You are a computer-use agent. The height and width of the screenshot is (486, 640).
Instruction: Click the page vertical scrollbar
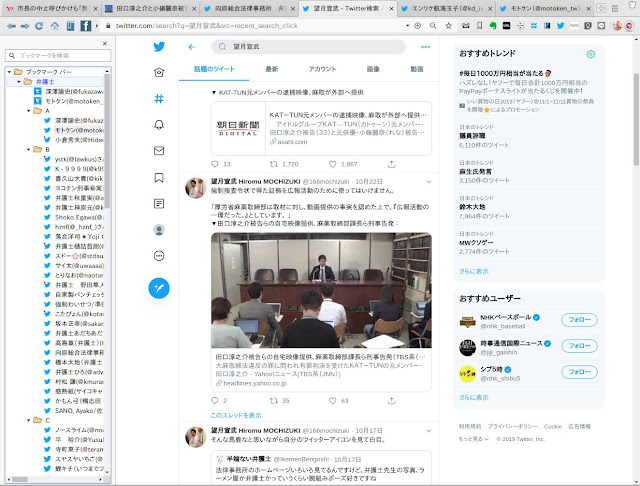[x=636, y=119]
